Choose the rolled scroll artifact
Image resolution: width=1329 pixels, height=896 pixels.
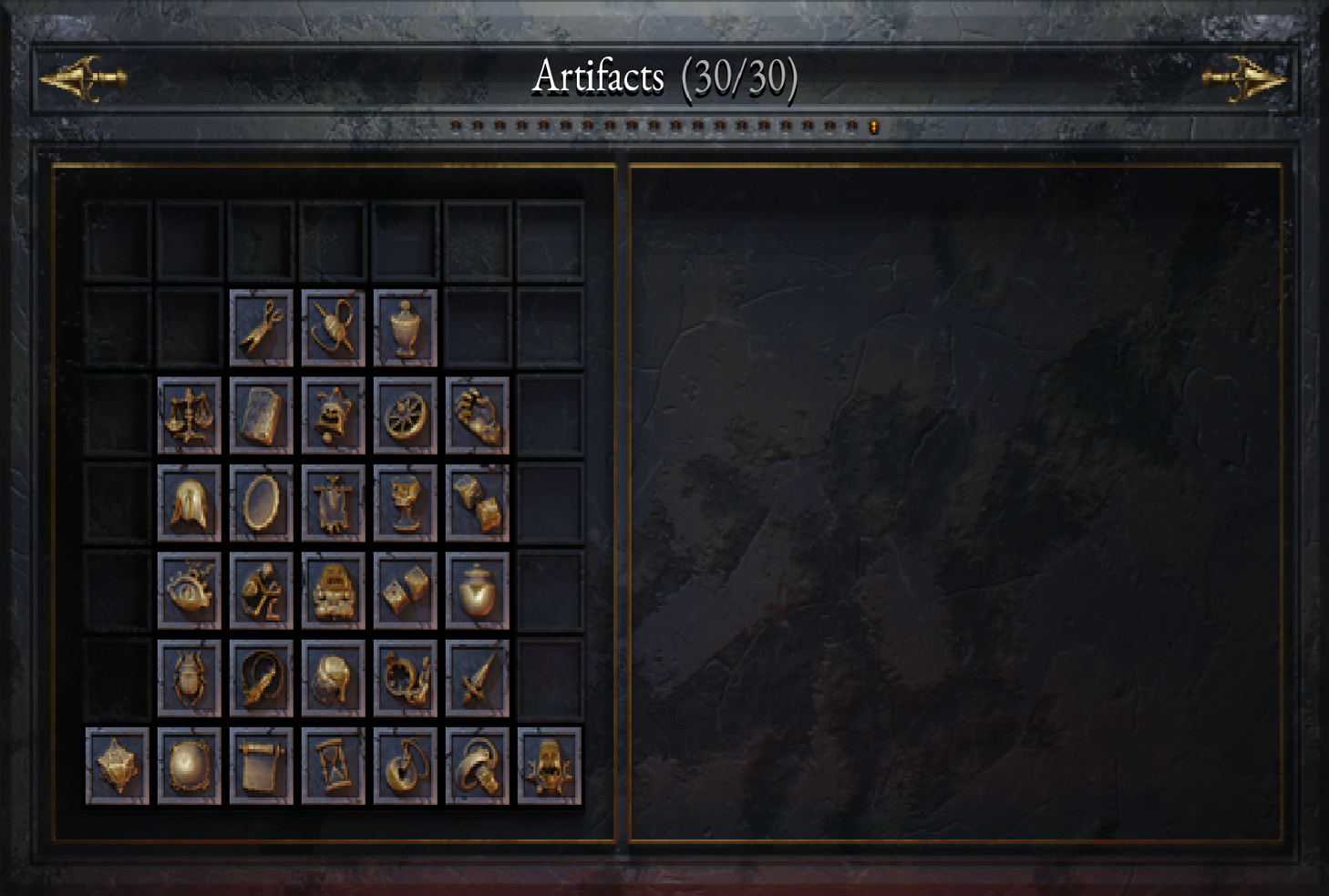(262, 766)
